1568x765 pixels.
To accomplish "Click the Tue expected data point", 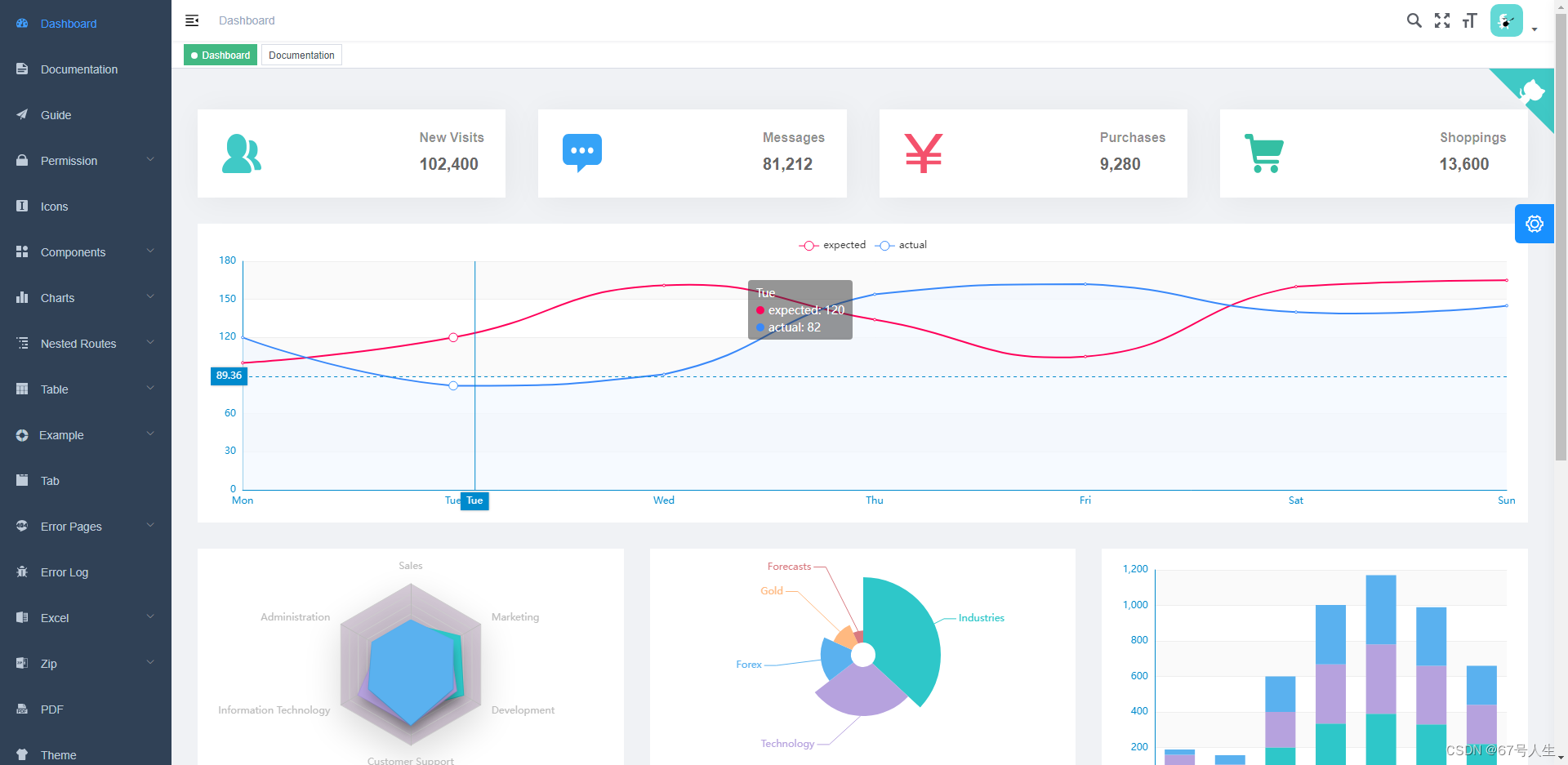I will coord(453,337).
